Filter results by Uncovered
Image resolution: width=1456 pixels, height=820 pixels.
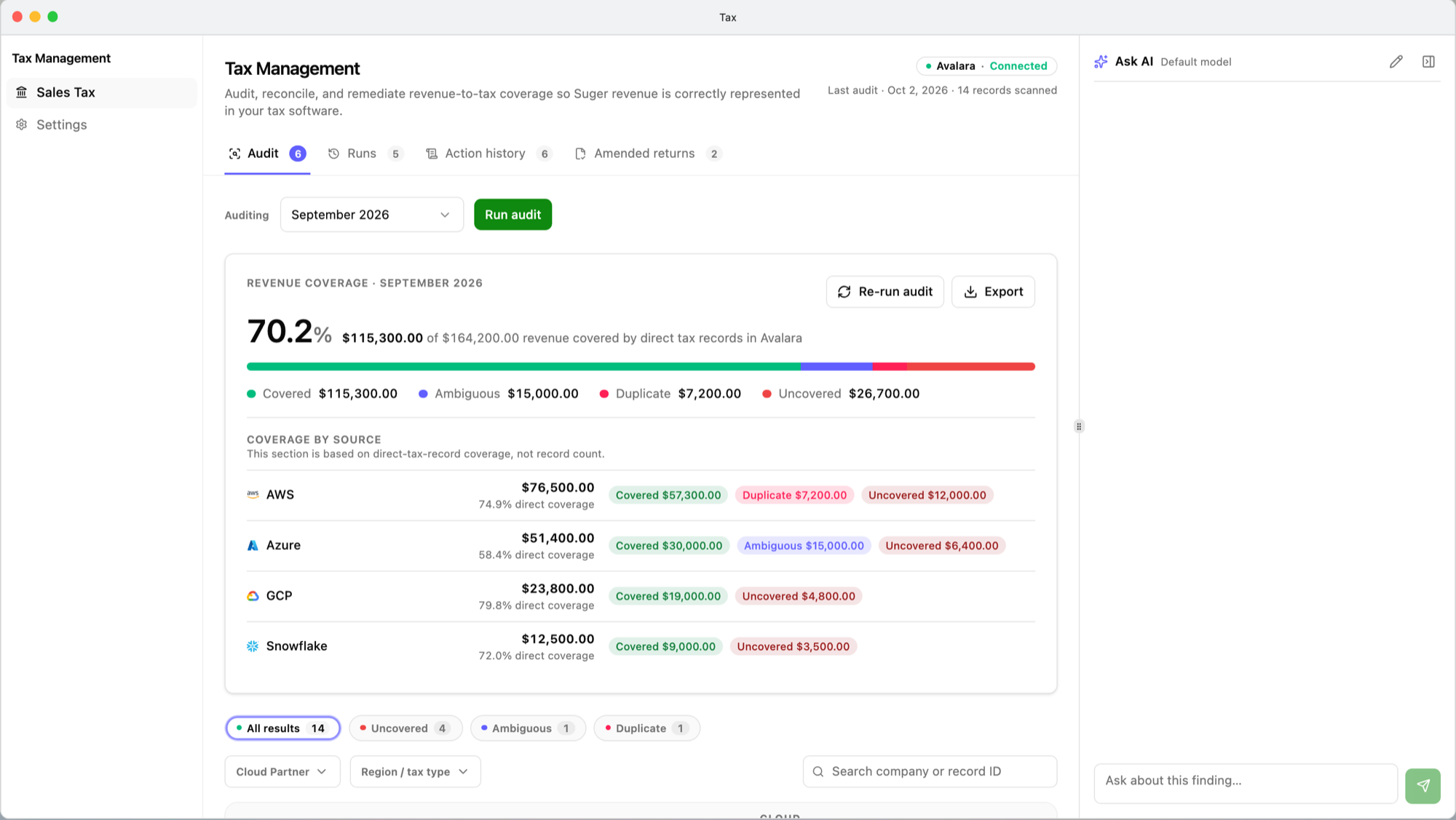click(405, 728)
